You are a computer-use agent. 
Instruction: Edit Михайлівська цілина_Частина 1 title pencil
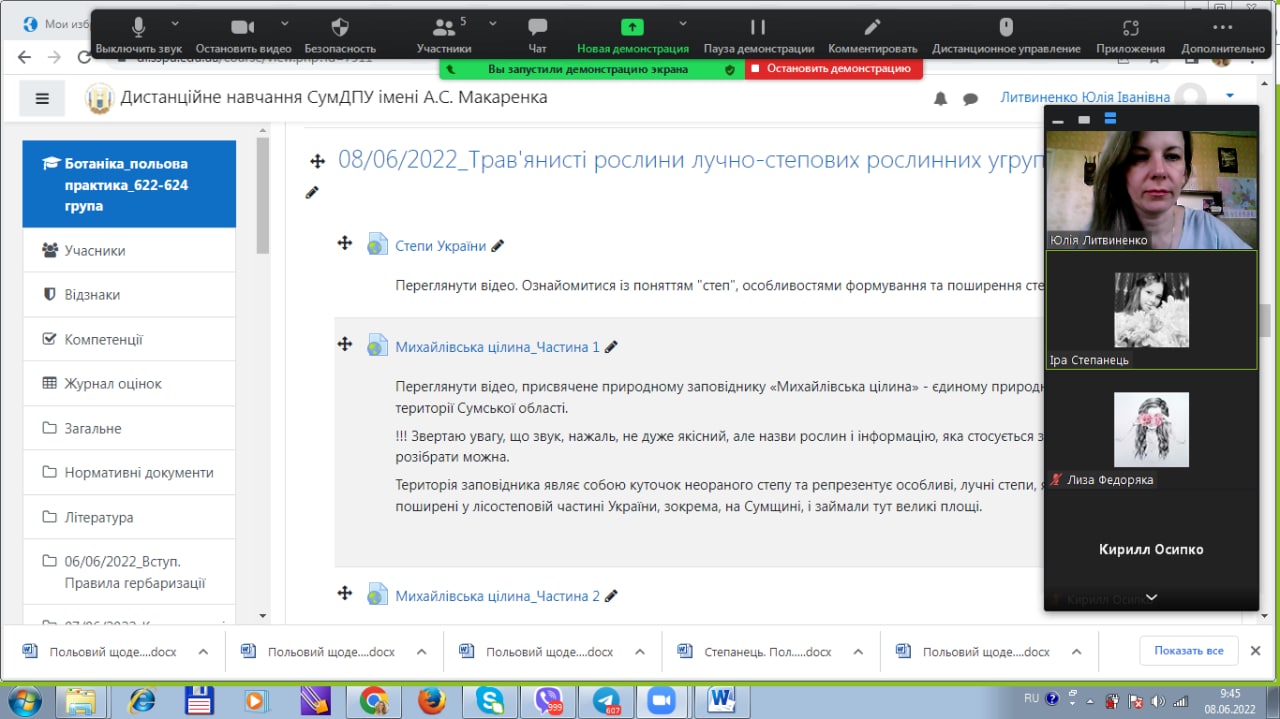pyautogui.click(x=611, y=347)
